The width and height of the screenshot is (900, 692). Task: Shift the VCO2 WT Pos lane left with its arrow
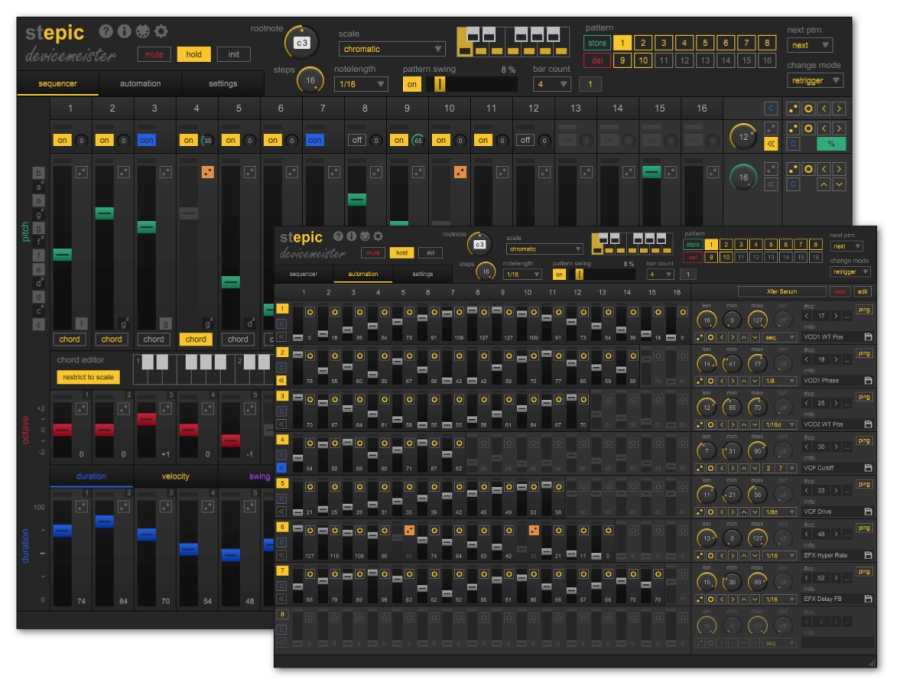pos(722,425)
